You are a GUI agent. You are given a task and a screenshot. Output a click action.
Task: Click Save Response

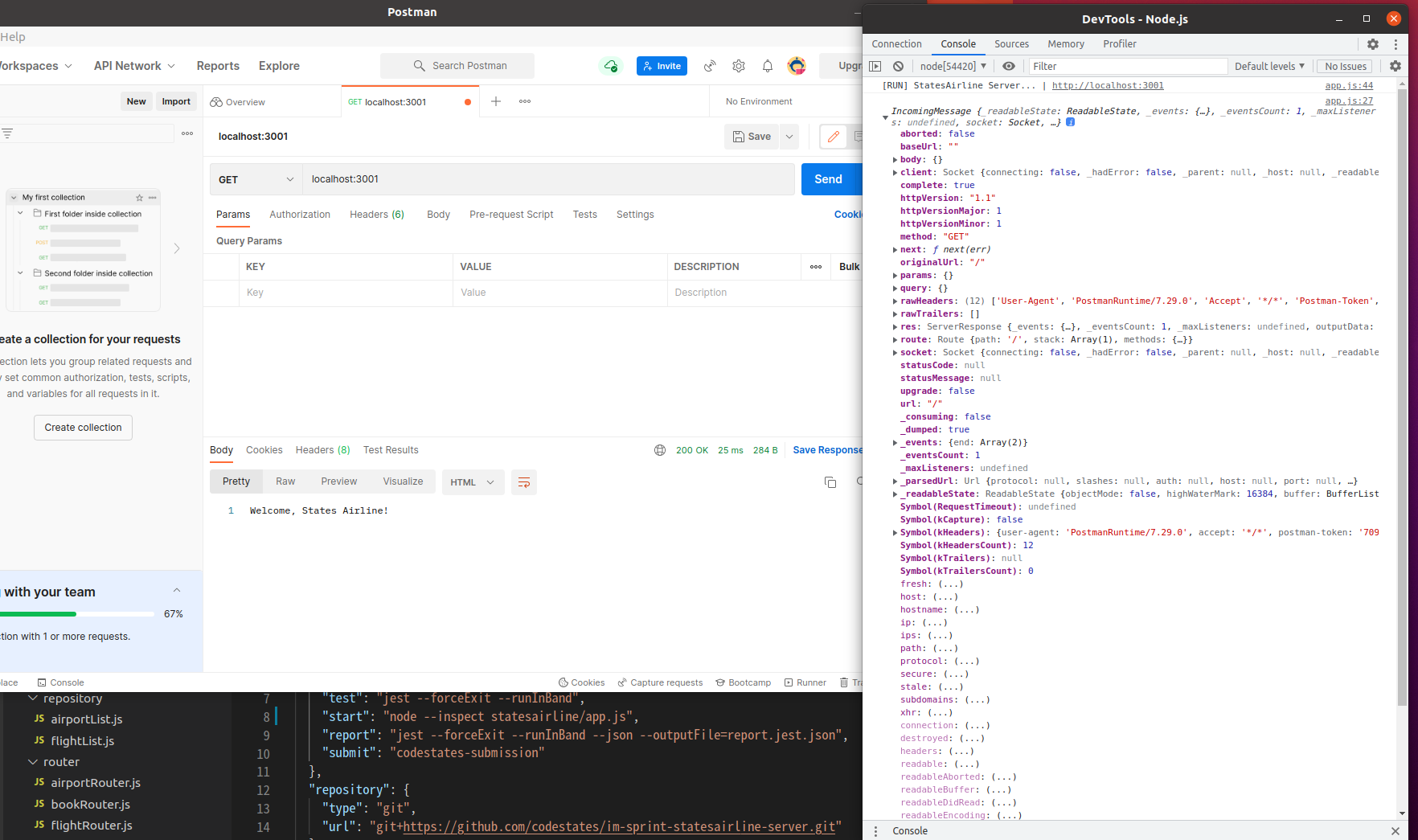tap(827, 450)
